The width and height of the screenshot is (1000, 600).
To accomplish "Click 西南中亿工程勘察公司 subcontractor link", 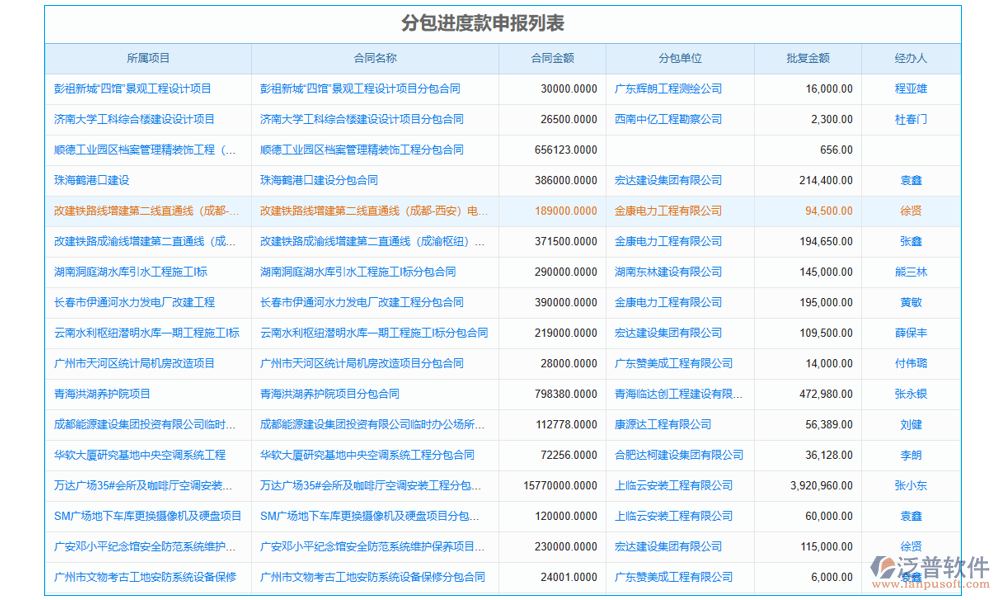I will (668, 120).
